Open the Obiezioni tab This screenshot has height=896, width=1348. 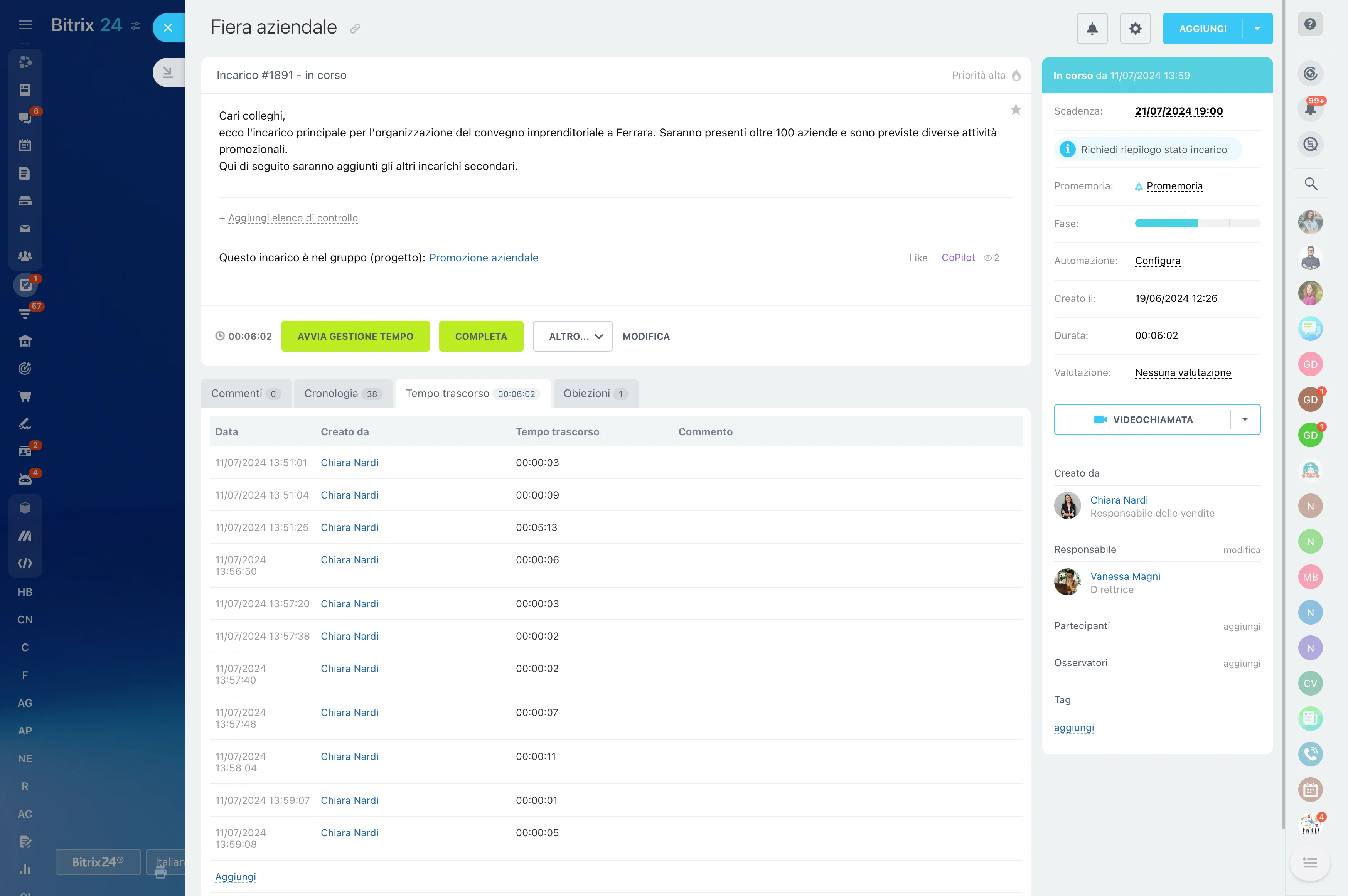[x=595, y=393]
